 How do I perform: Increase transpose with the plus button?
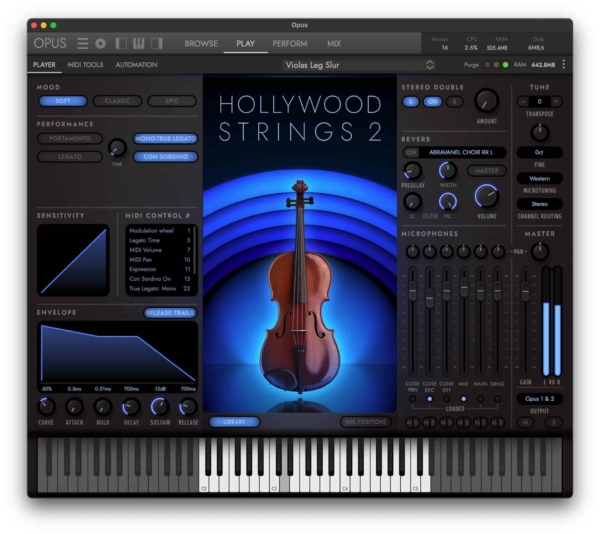(556, 101)
